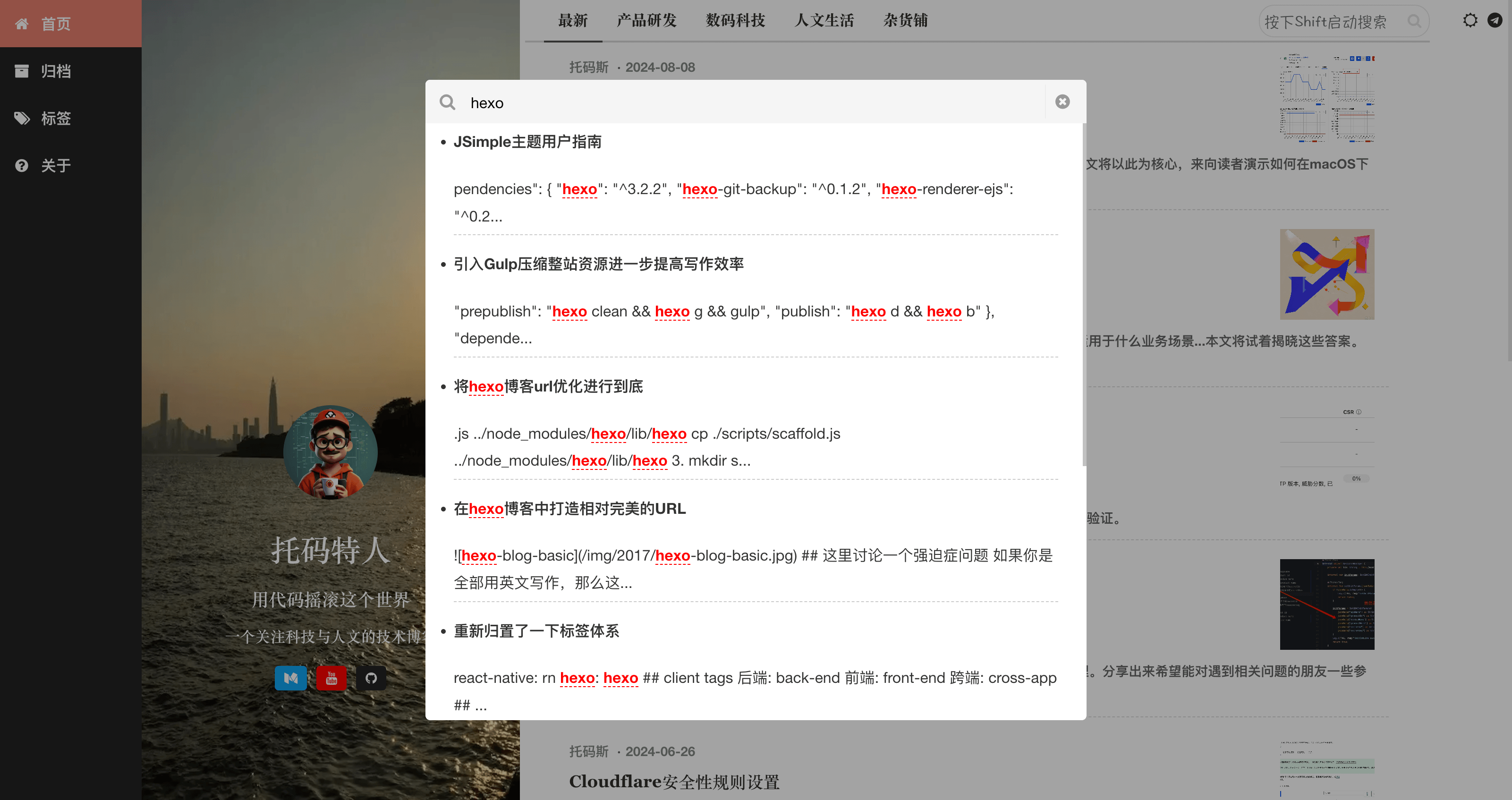This screenshot has height=800, width=1512.
Task: Open result 引入Gulp压缩整站资源进一步提高写作效率
Action: 598,264
